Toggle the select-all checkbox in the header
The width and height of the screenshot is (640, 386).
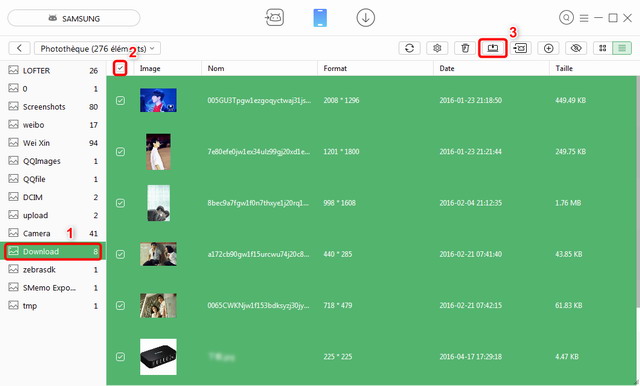(x=120, y=68)
